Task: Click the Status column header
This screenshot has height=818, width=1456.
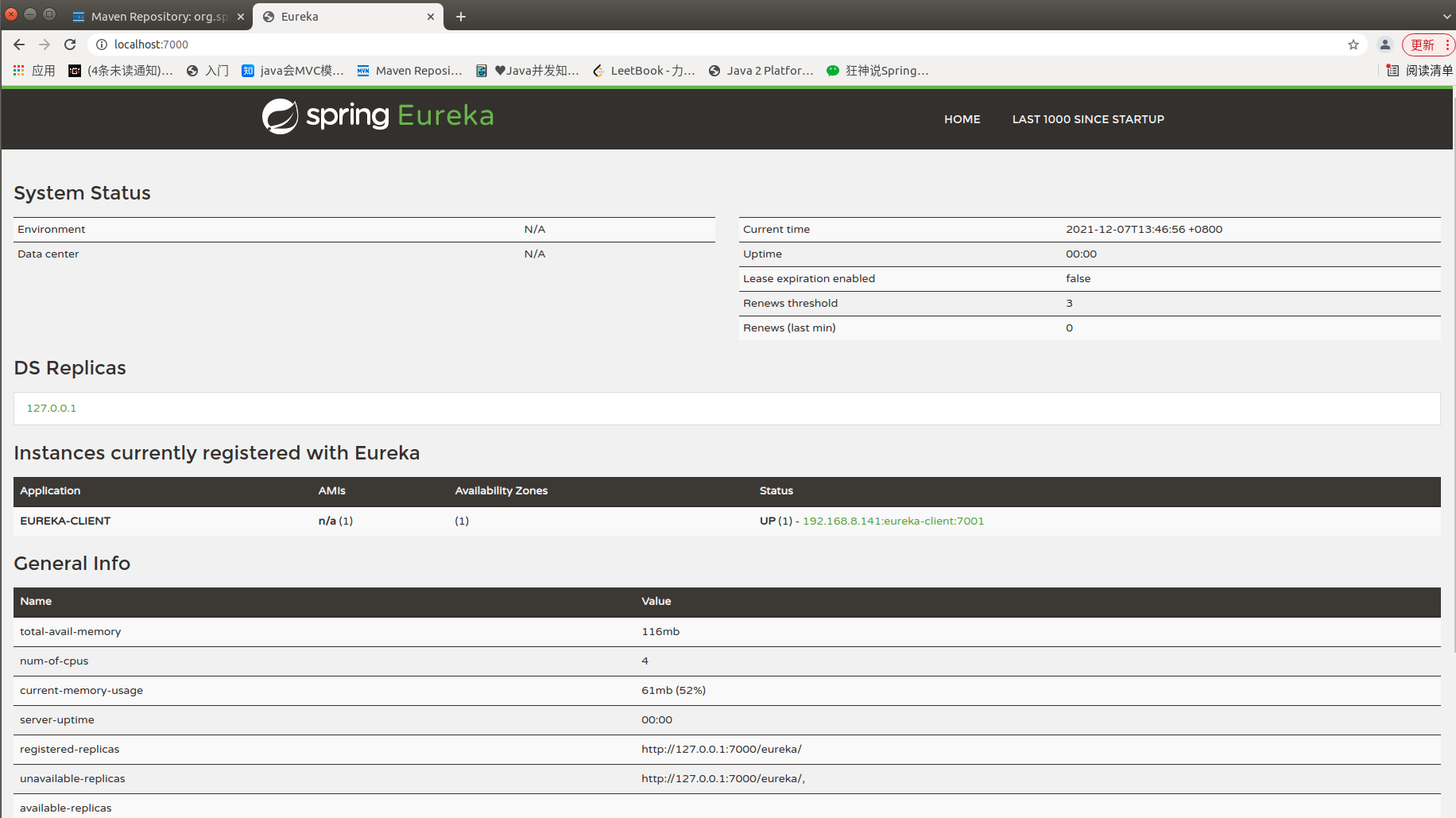Action: (x=776, y=490)
